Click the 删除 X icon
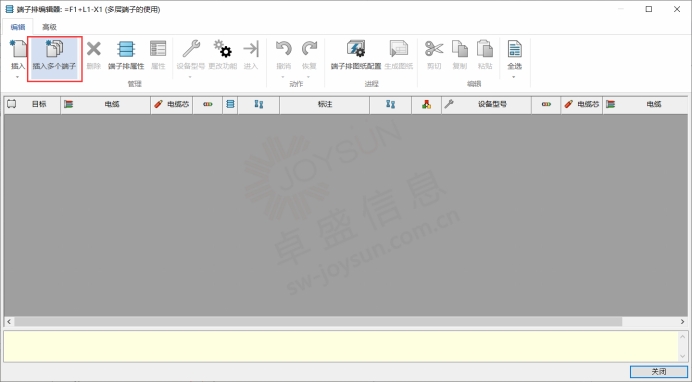 click(94, 49)
